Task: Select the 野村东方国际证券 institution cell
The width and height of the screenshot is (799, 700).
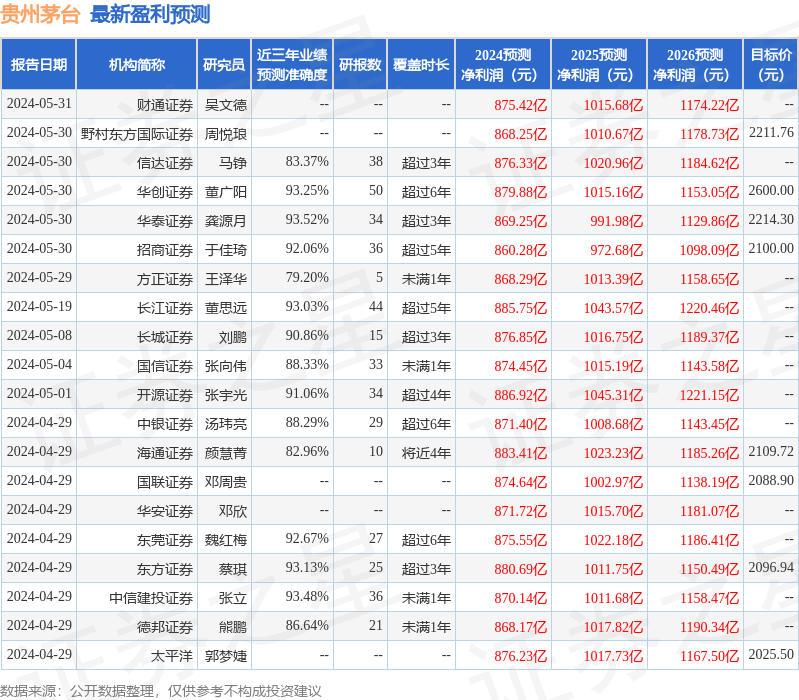Action: (137, 134)
